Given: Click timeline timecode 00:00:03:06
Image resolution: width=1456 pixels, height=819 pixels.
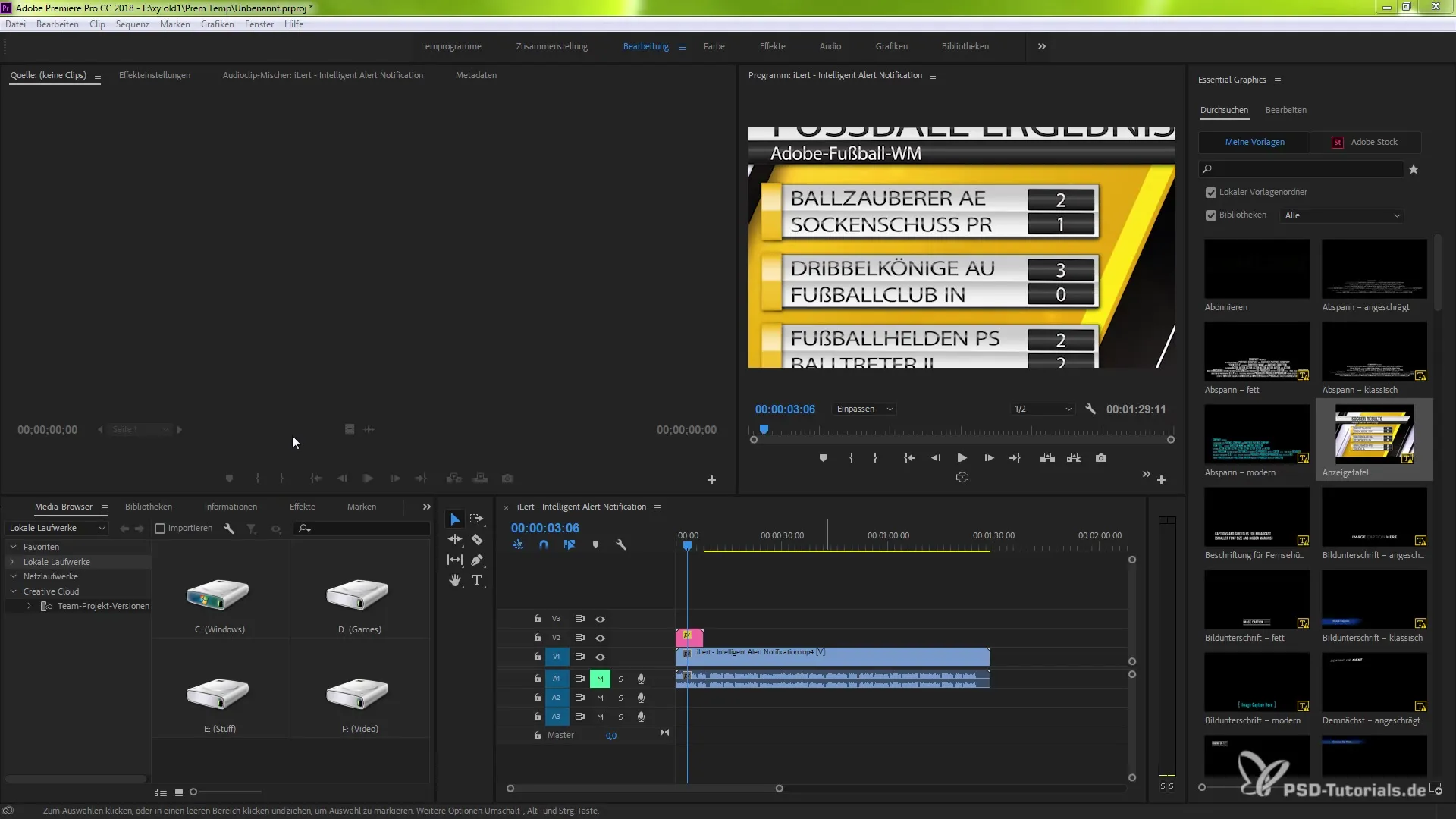Looking at the screenshot, I should click(544, 528).
